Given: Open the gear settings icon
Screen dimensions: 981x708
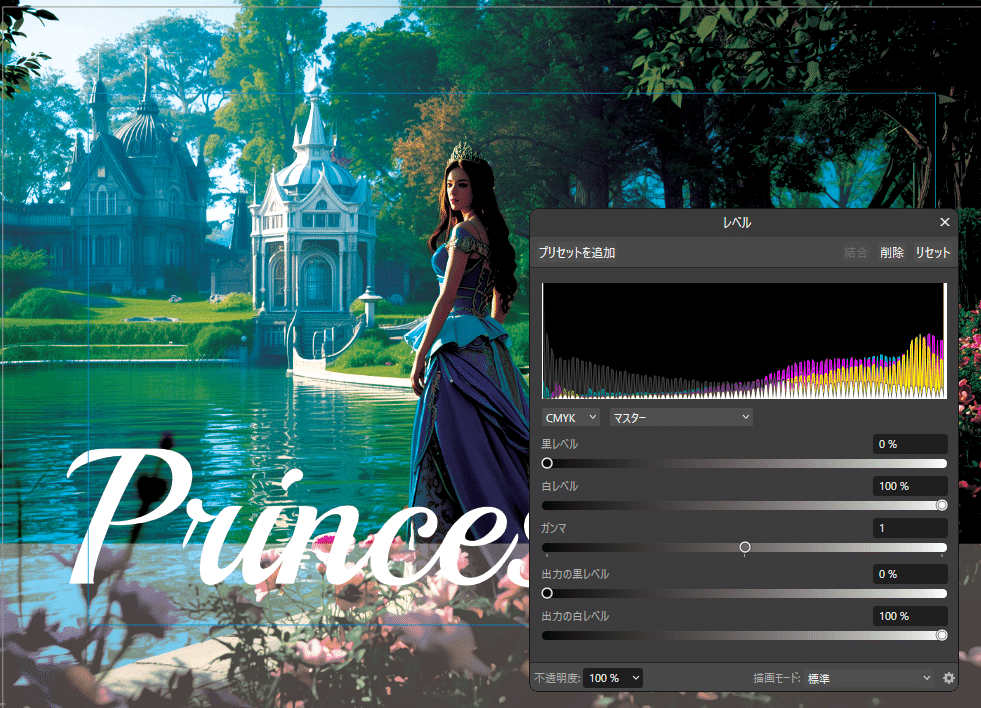Looking at the screenshot, I should click(948, 678).
